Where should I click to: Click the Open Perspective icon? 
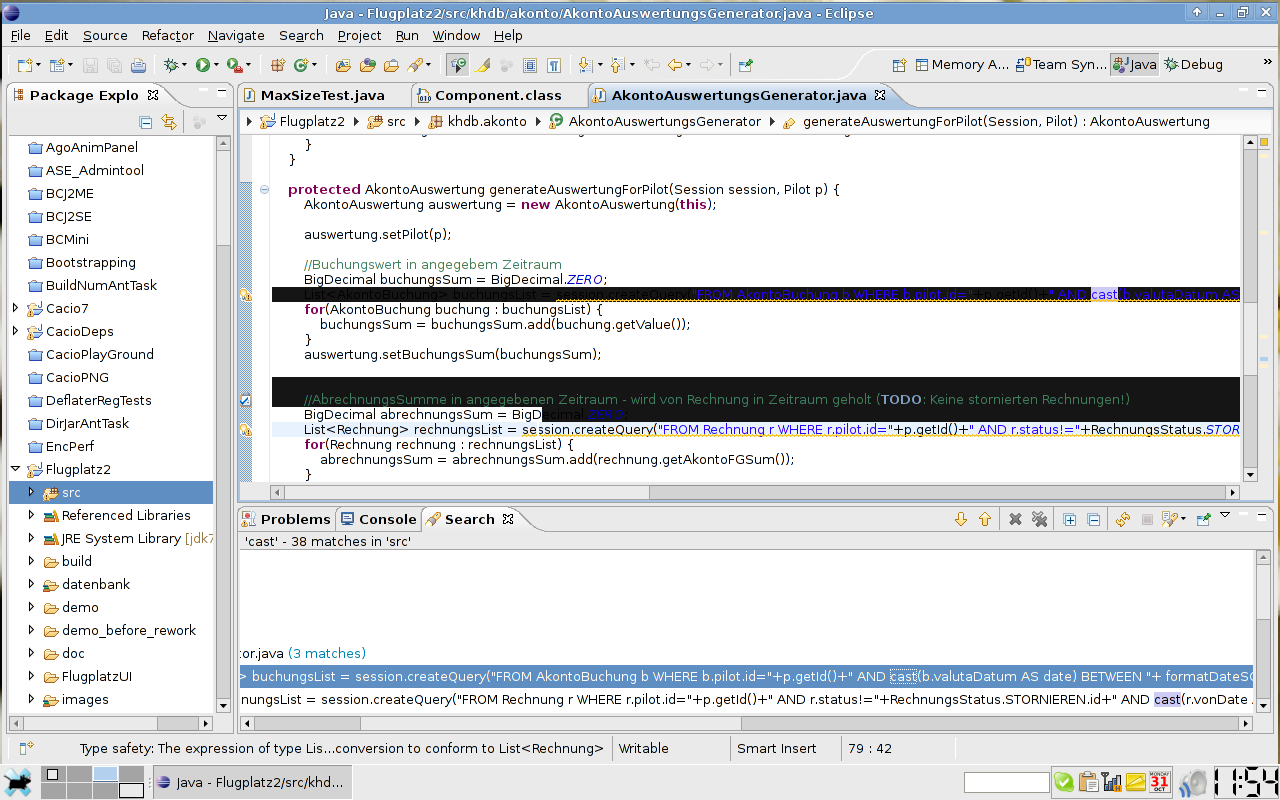pyautogui.click(x=899, y=65)
